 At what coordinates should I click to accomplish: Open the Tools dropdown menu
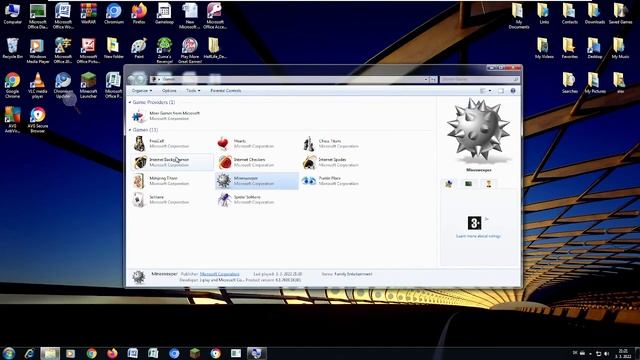pos(193,91)
